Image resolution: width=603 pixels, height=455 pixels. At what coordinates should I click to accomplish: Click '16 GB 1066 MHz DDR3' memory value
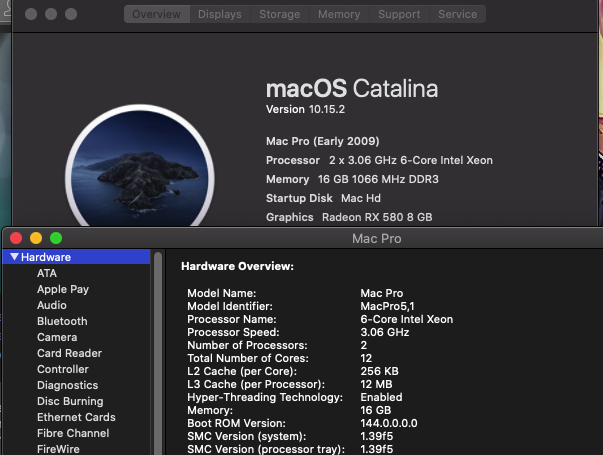(378, 179)
